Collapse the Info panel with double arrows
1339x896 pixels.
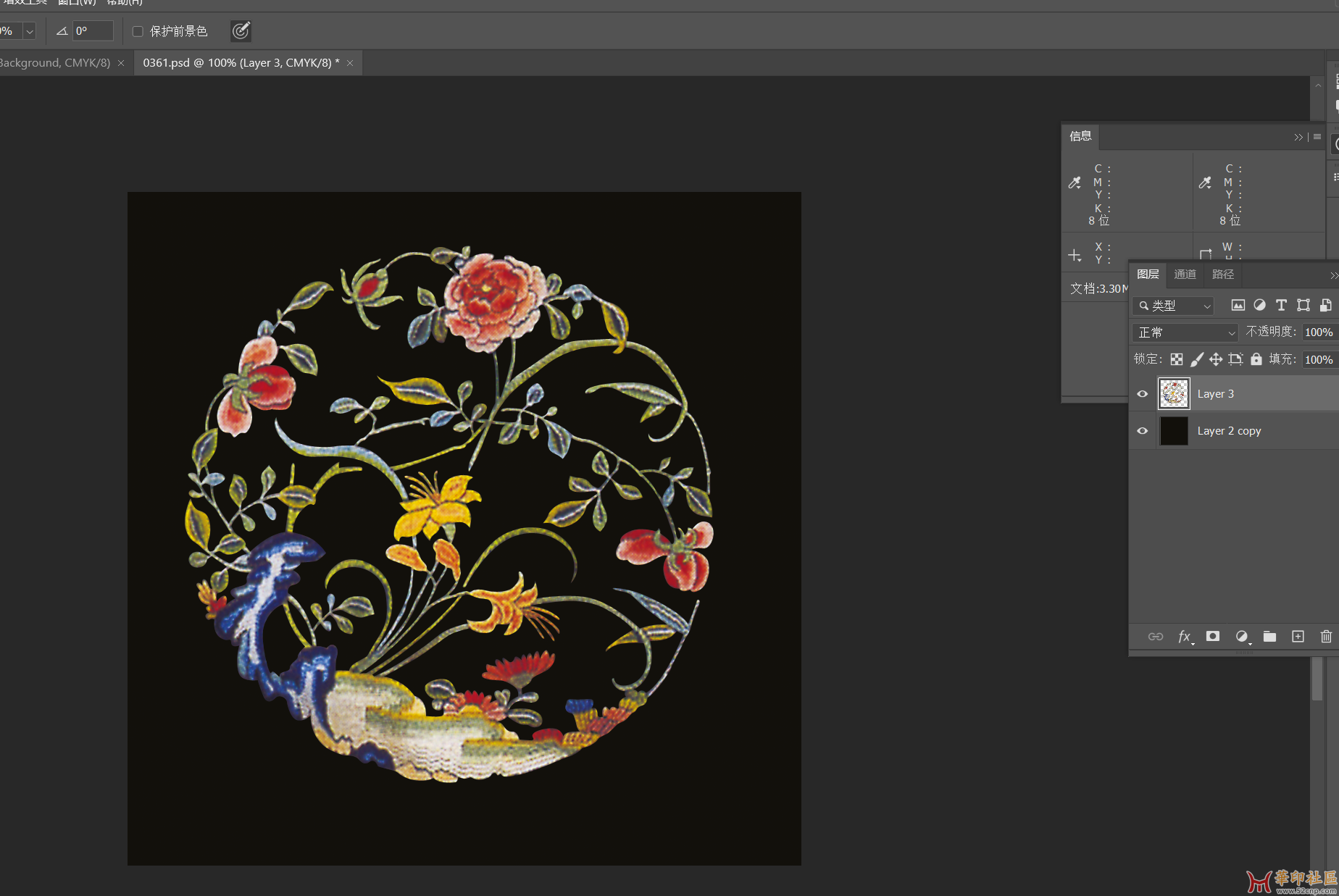pos(1298,137)
